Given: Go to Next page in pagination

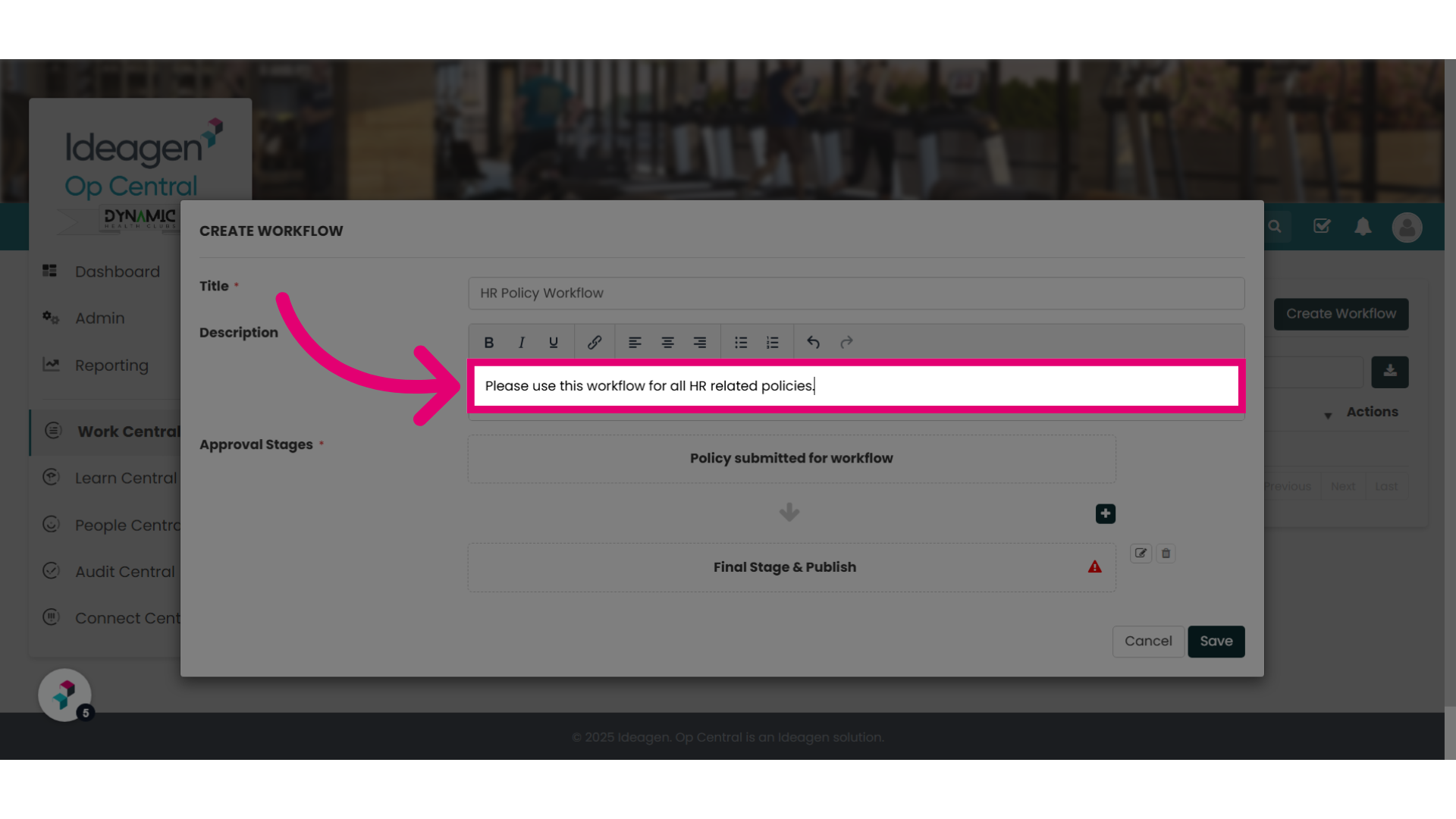Looking at the screenshot, I should 1343,487.
